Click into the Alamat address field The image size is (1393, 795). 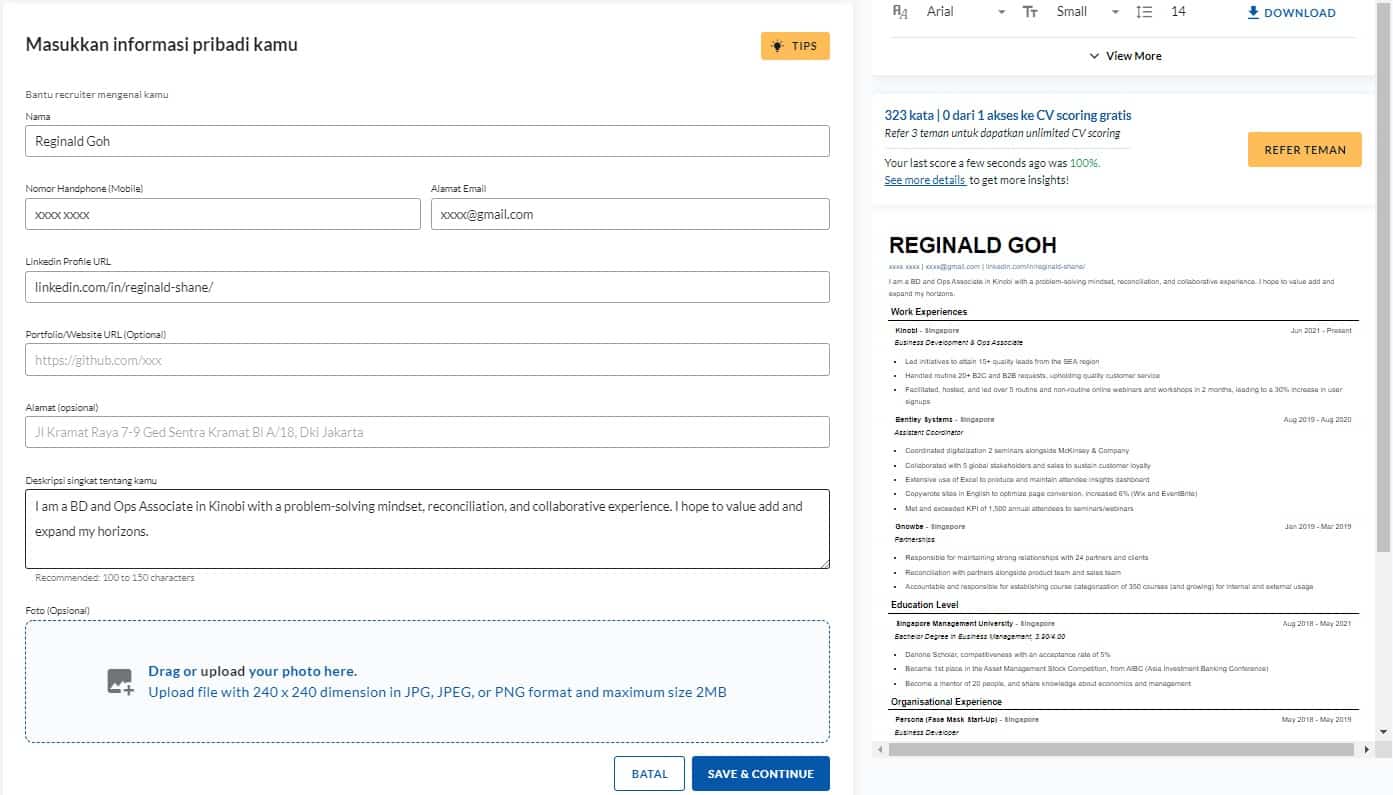click(427, 432)
